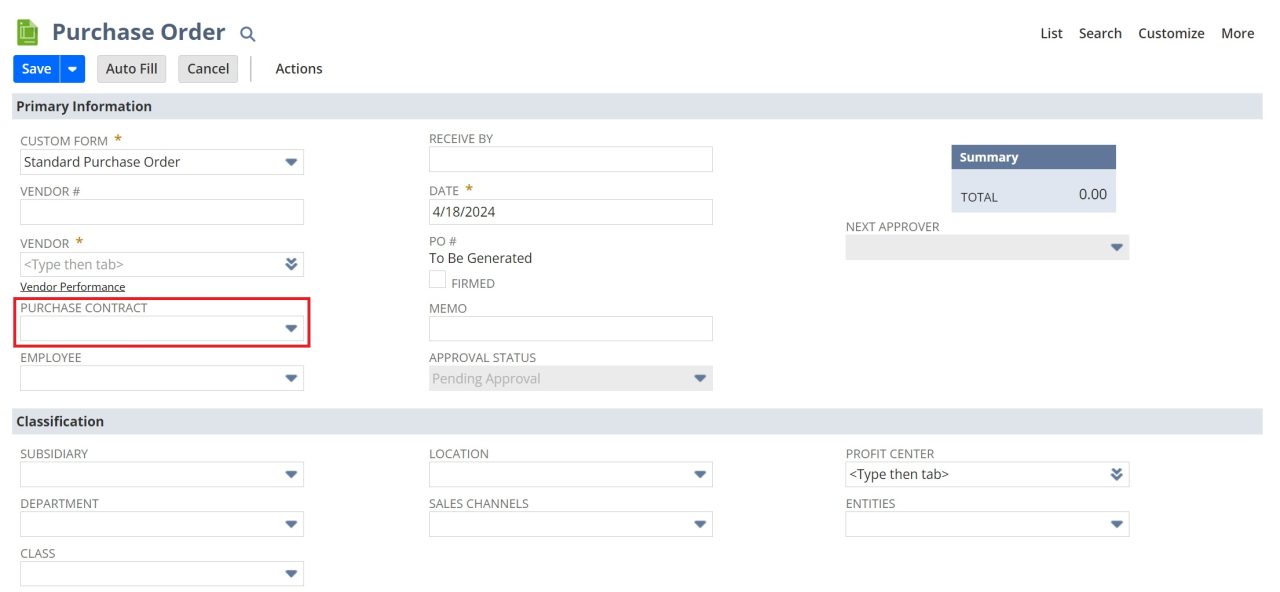Screen dimensions: 1280x592
Task: Expand the Vendor lookup double-chevron
Action: [292, 264]
